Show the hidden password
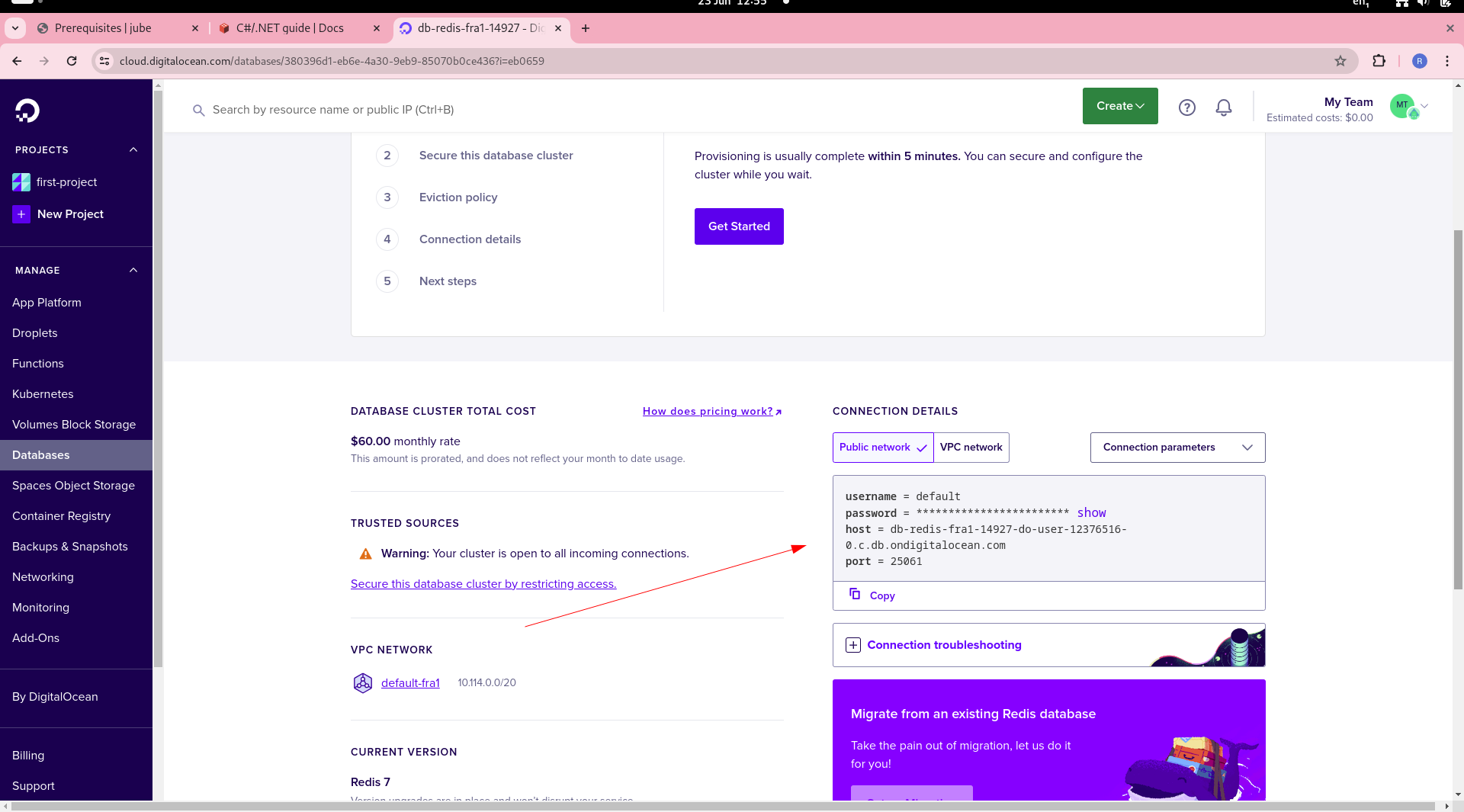 (1091, 513)
